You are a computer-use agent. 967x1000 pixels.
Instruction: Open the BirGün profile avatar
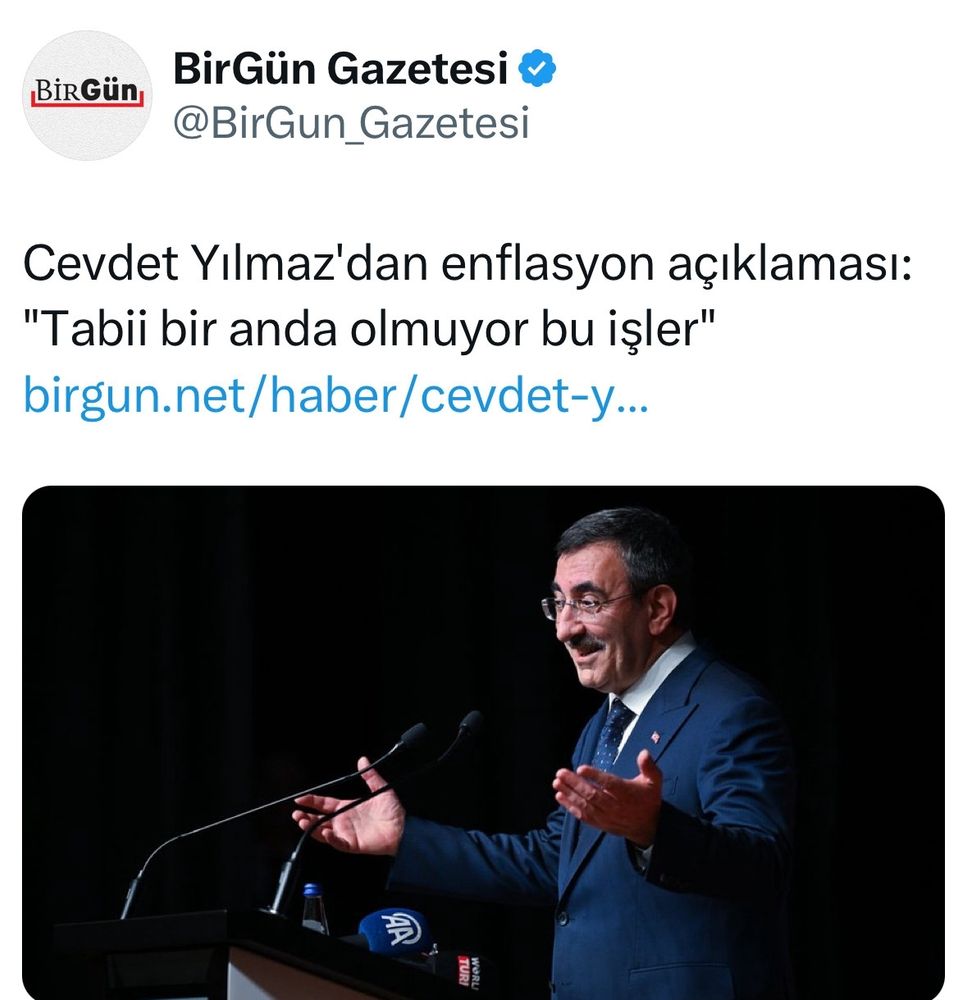pyautogui.click(x=87, y=95)
